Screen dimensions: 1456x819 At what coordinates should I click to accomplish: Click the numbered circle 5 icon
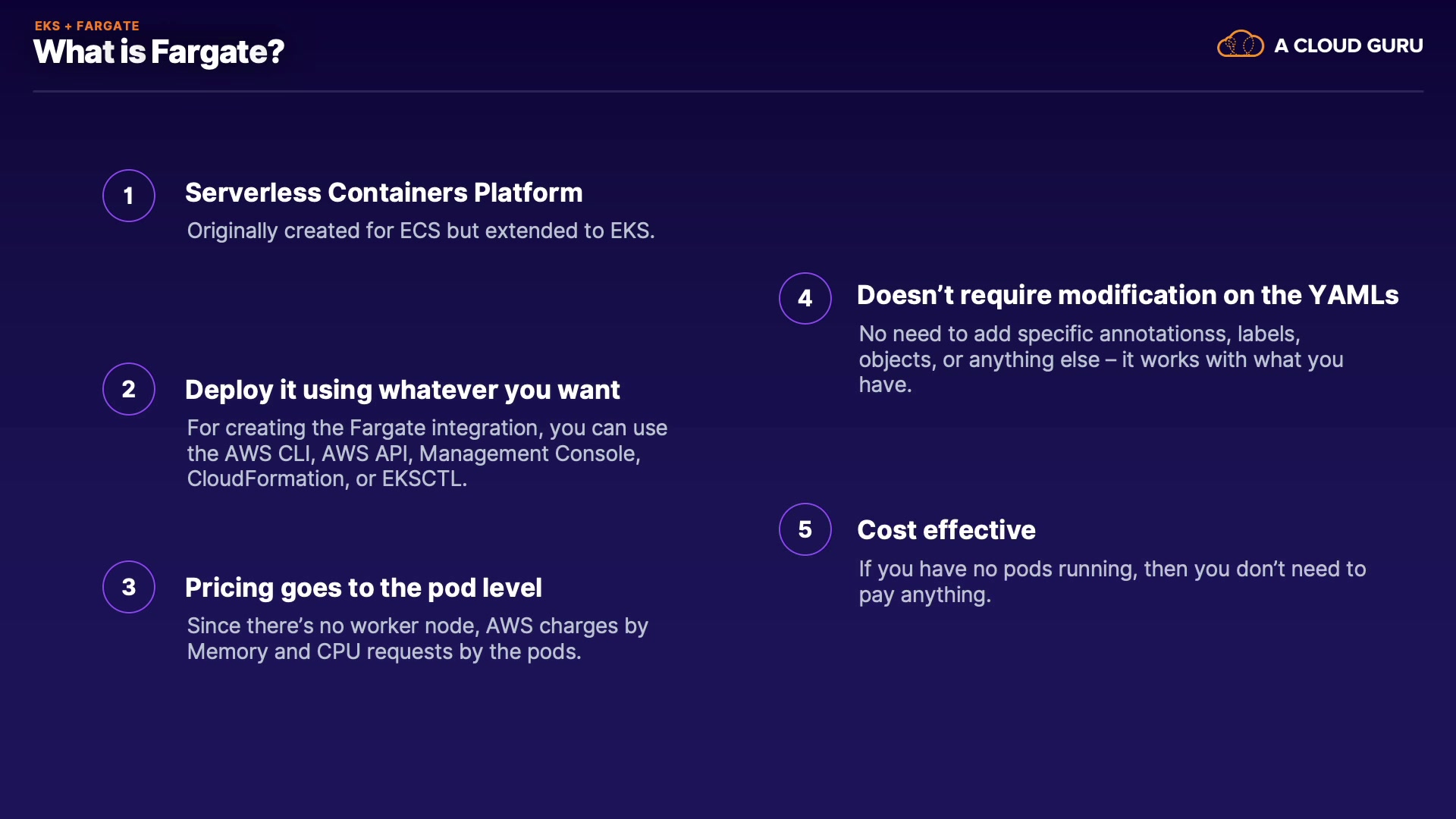(805, 529)
